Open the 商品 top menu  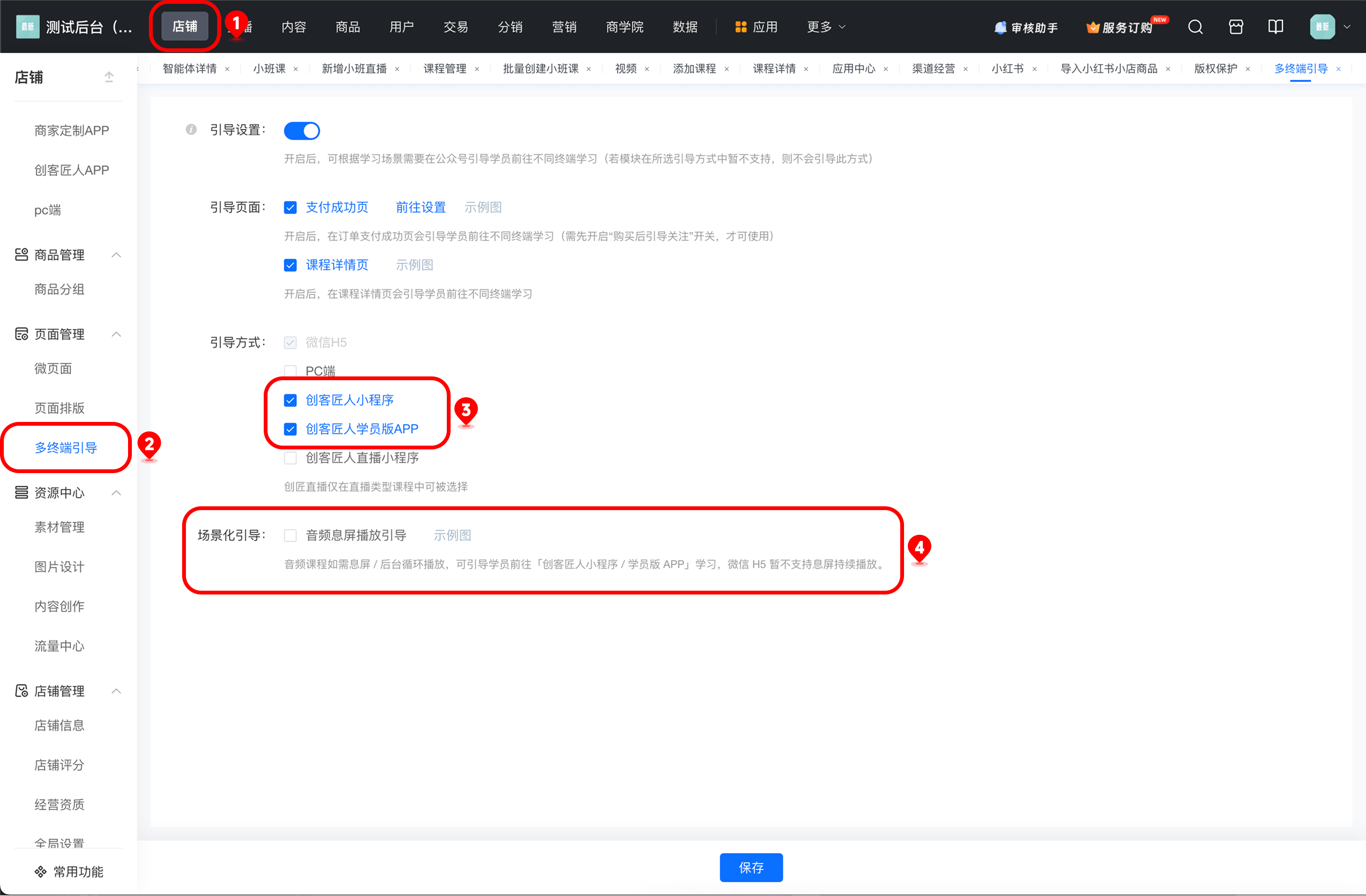click(x=348, y=27)
